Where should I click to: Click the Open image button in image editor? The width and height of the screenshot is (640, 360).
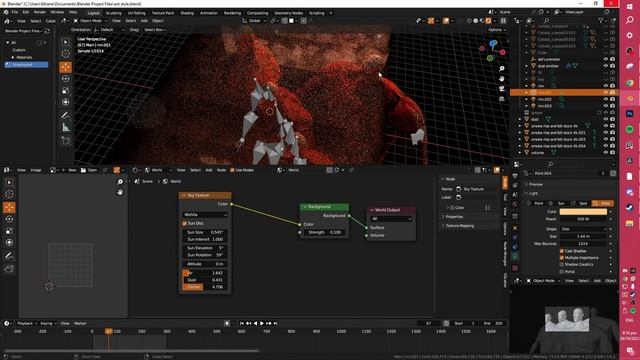89,170
